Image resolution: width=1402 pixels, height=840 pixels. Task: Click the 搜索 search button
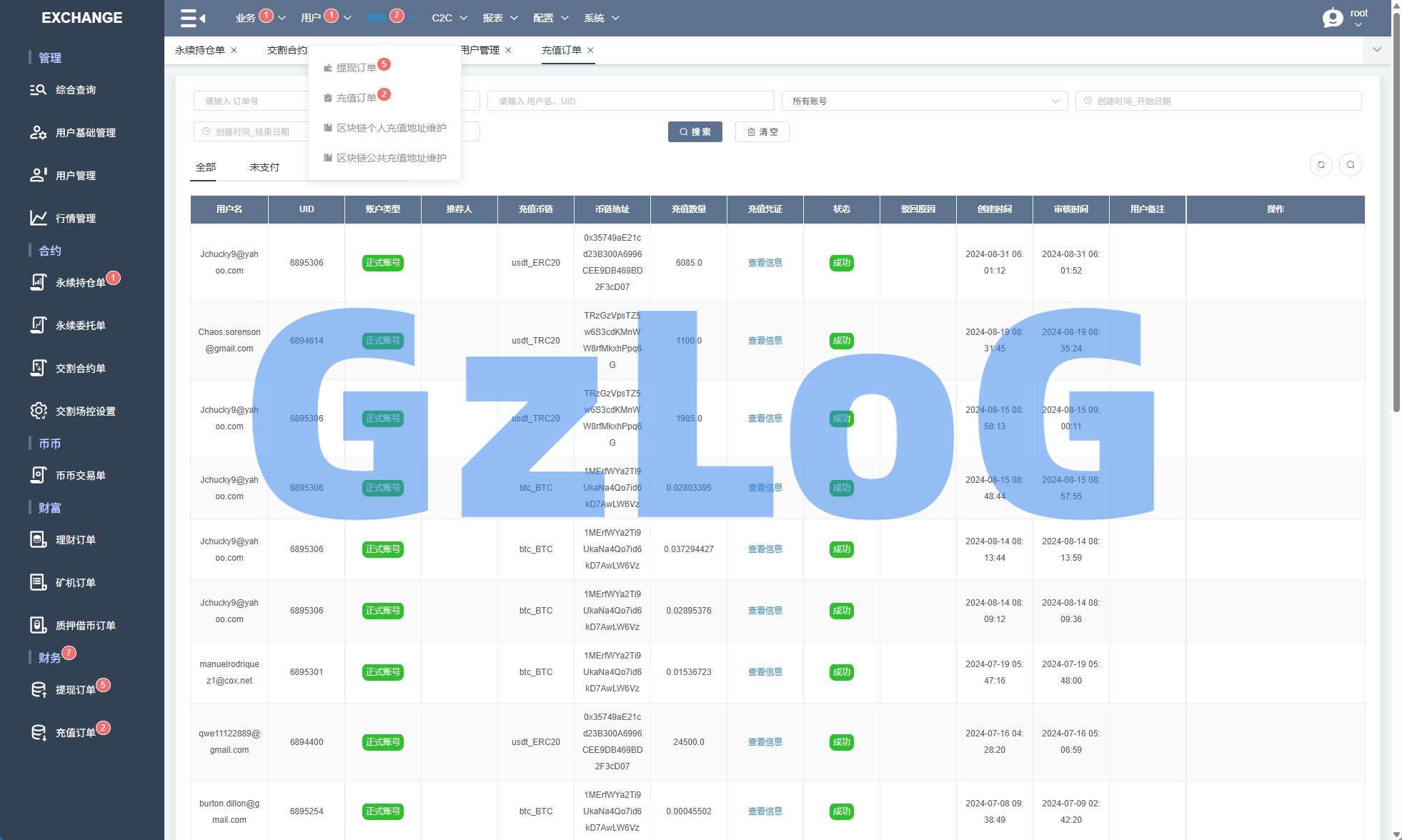[695, 132]
